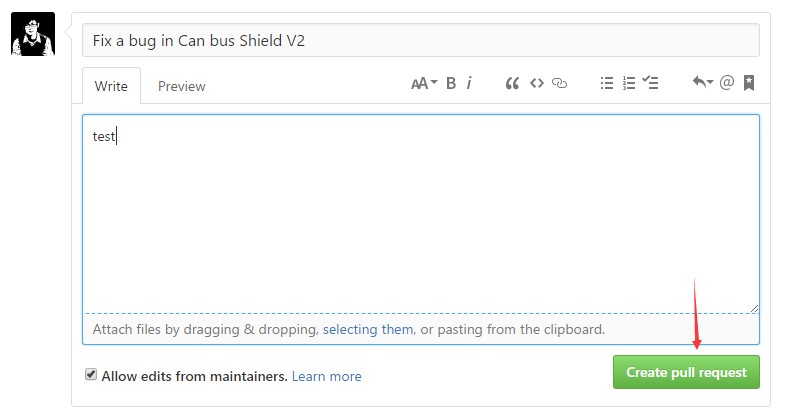Click the user avatar thumbnail
792x418 pixels.
[33, 34]
